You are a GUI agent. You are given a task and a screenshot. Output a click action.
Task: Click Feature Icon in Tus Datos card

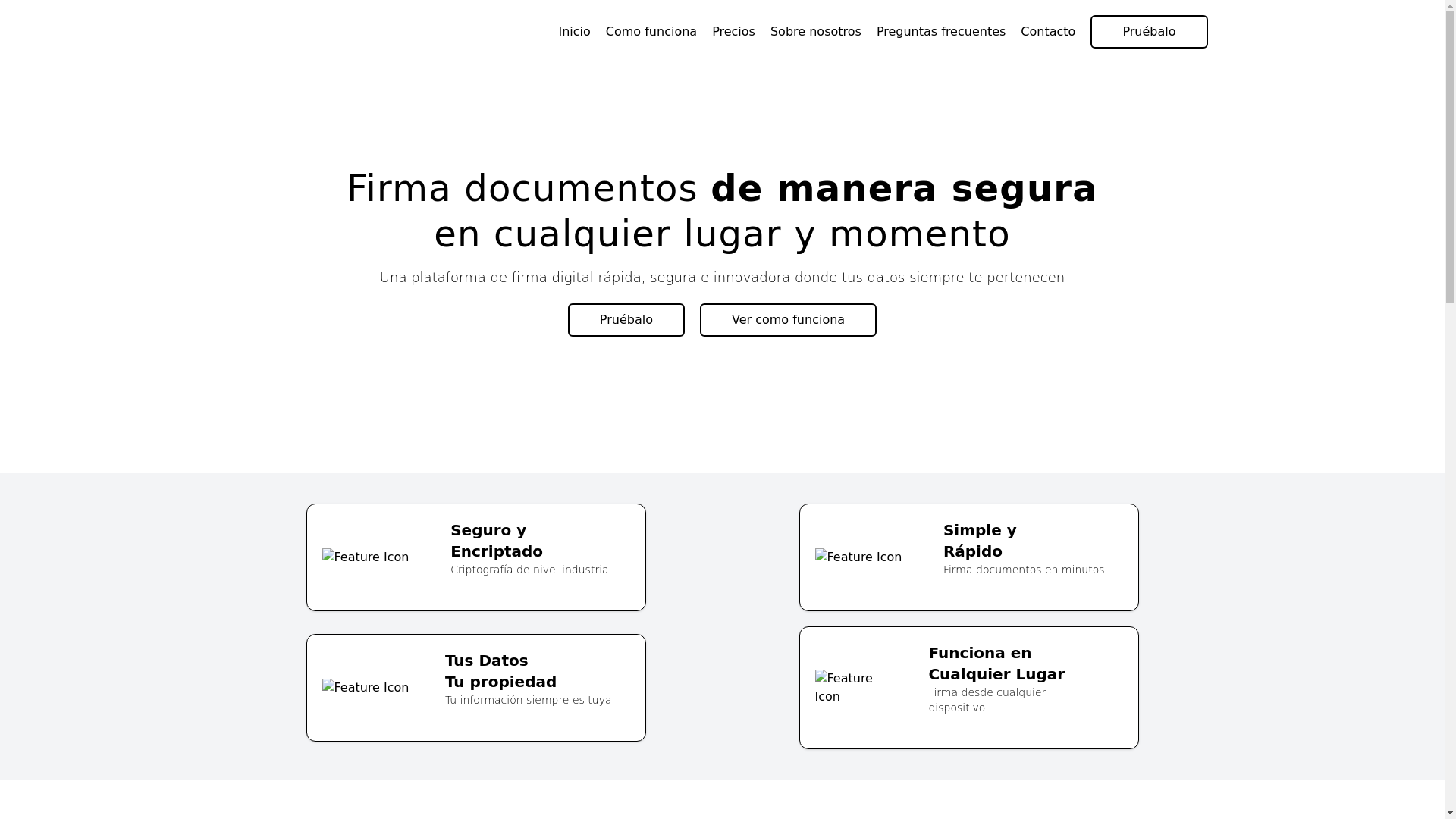pyautogui.click(x=366, y=688)
